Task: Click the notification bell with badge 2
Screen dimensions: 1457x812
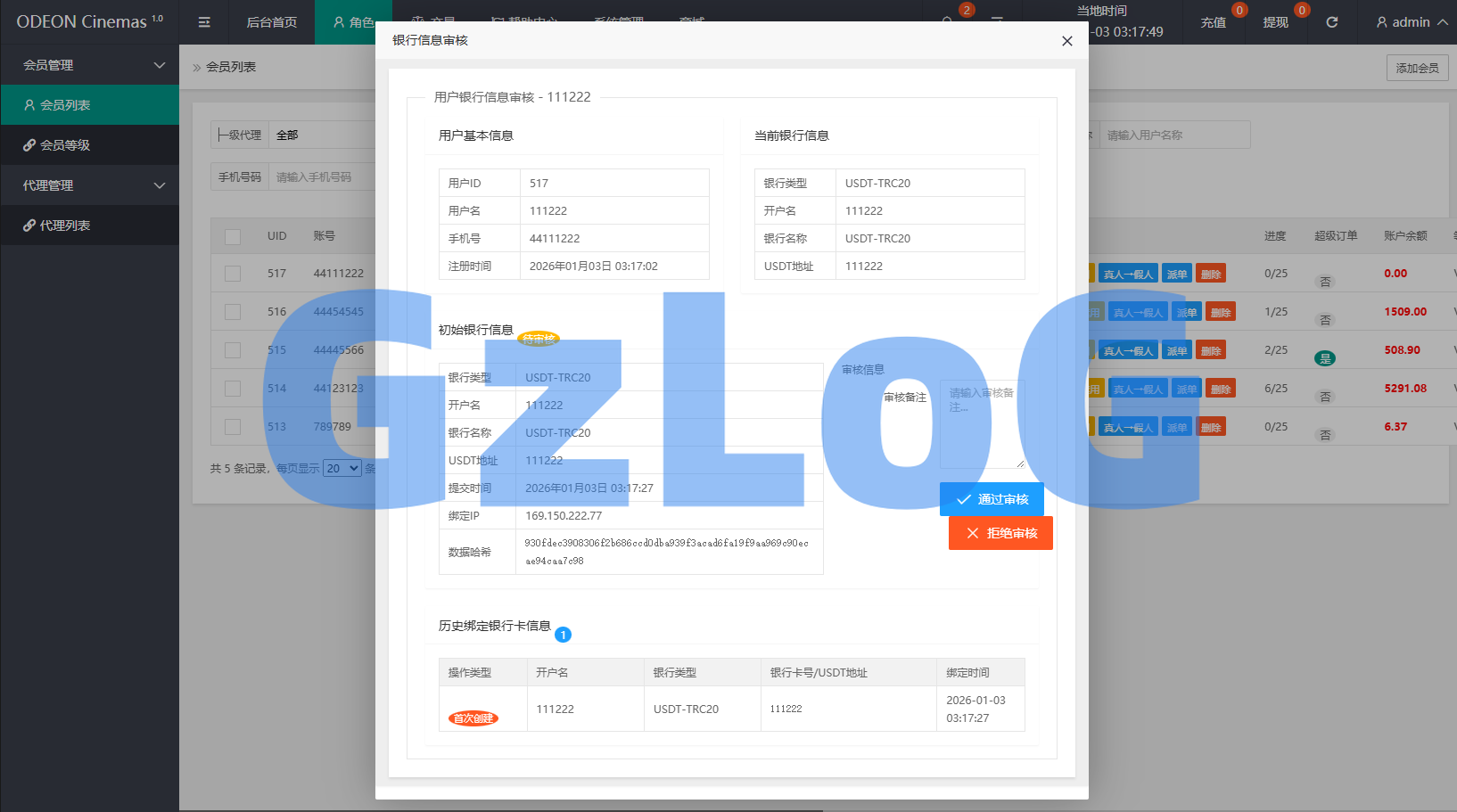Action: click(x=949, y=20)
